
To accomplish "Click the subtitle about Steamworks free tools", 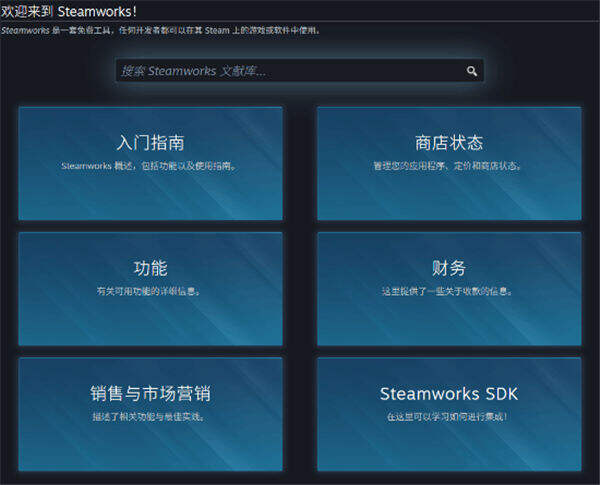I will (x=160, y=30).
